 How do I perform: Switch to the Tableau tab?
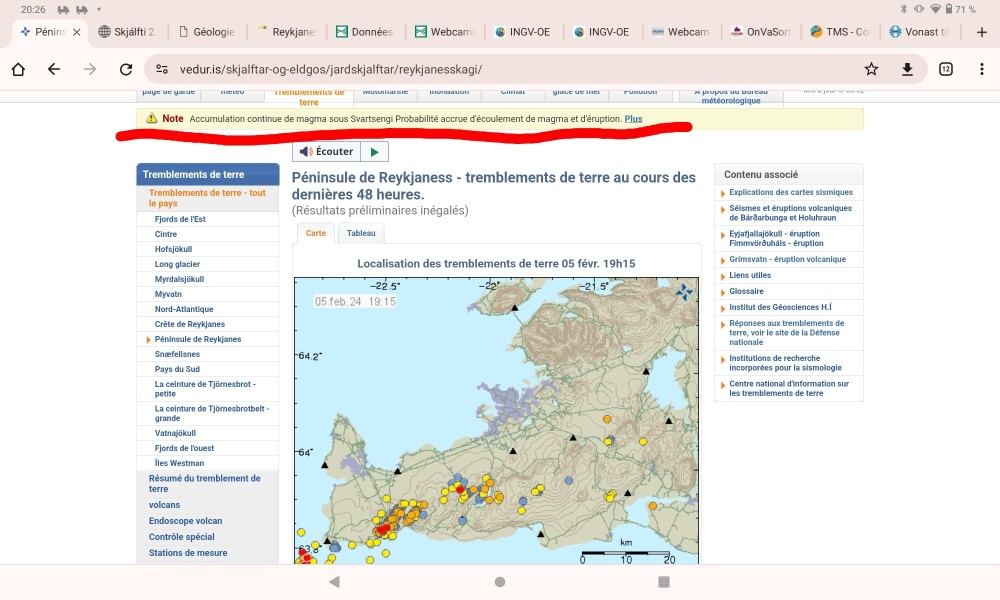pos(361,233)
